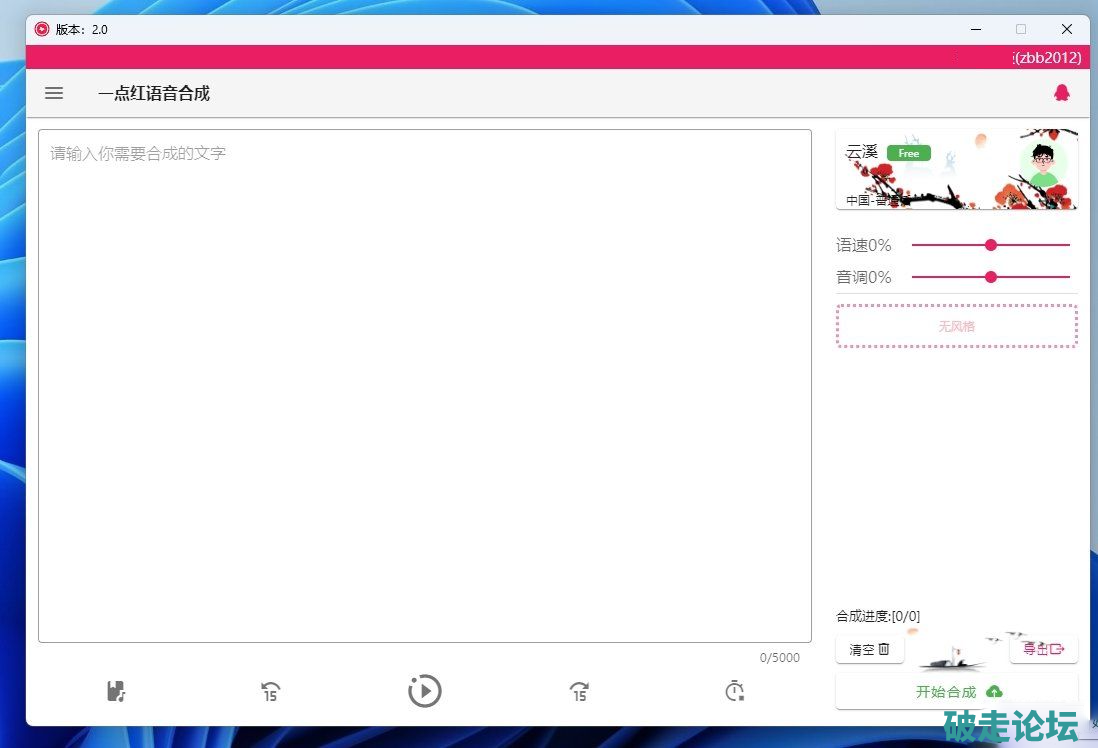
Task: Close the voice synthesis window
Action: click(x=1066, y=29)
